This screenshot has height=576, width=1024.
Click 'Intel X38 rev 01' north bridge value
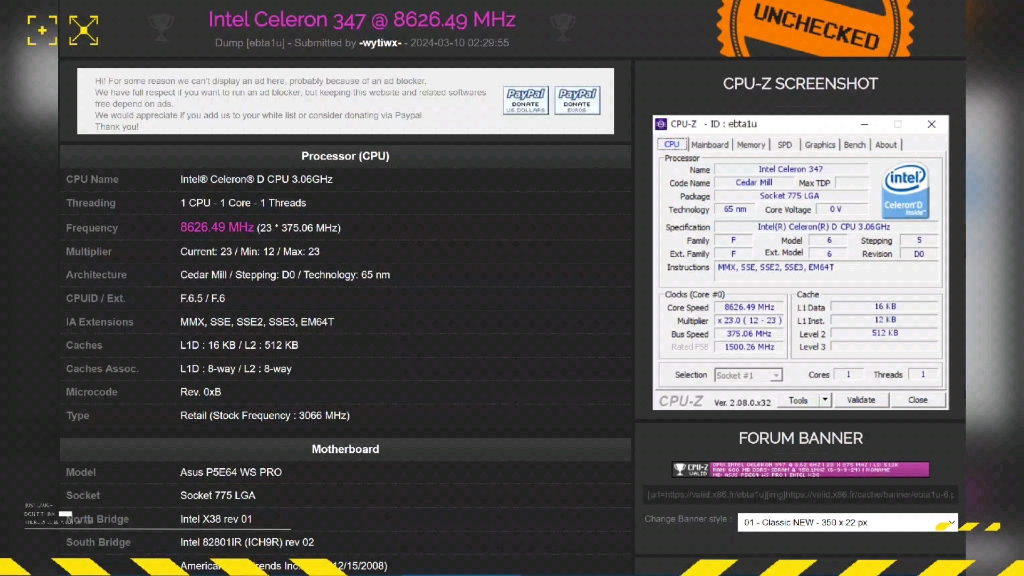[216, 519]
